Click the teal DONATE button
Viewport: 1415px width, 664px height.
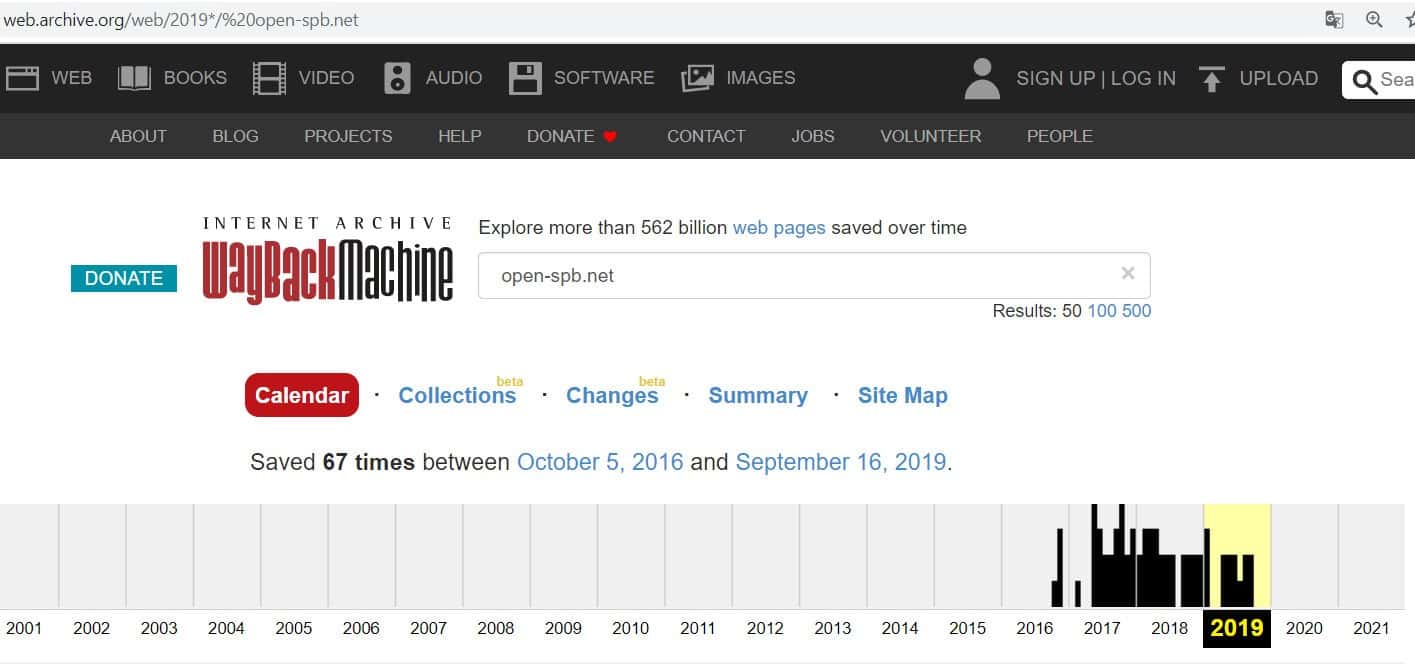click(124, 278)
